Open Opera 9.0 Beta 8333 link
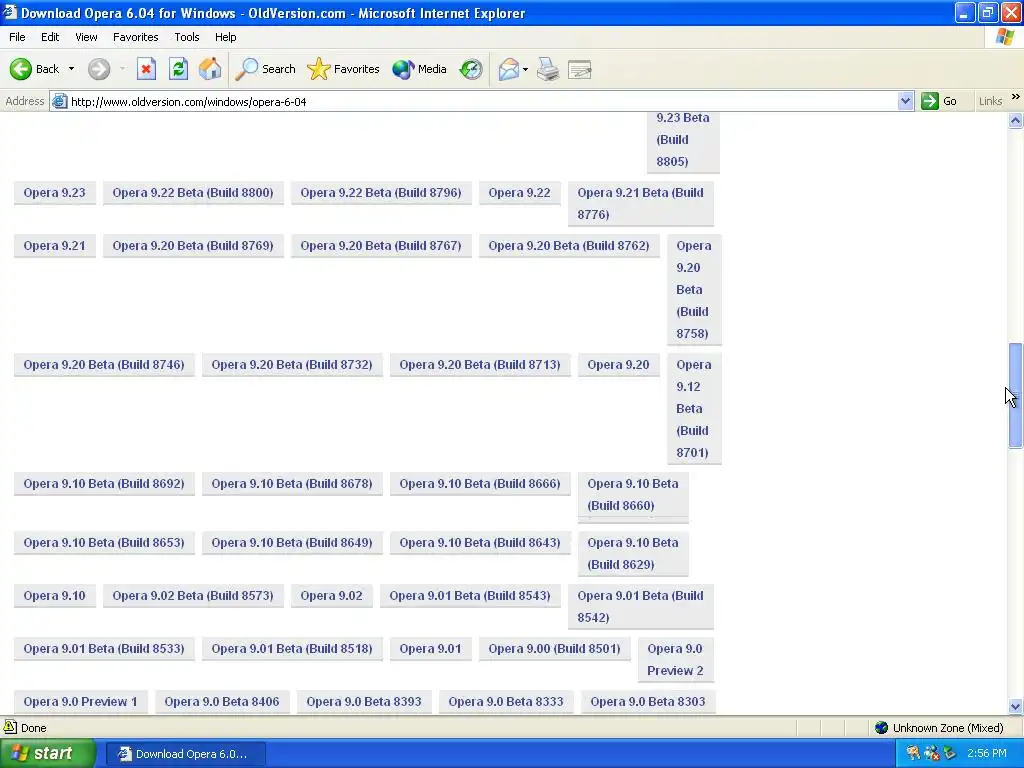Viewport: 1024px width, 768px height. point(505,701)
